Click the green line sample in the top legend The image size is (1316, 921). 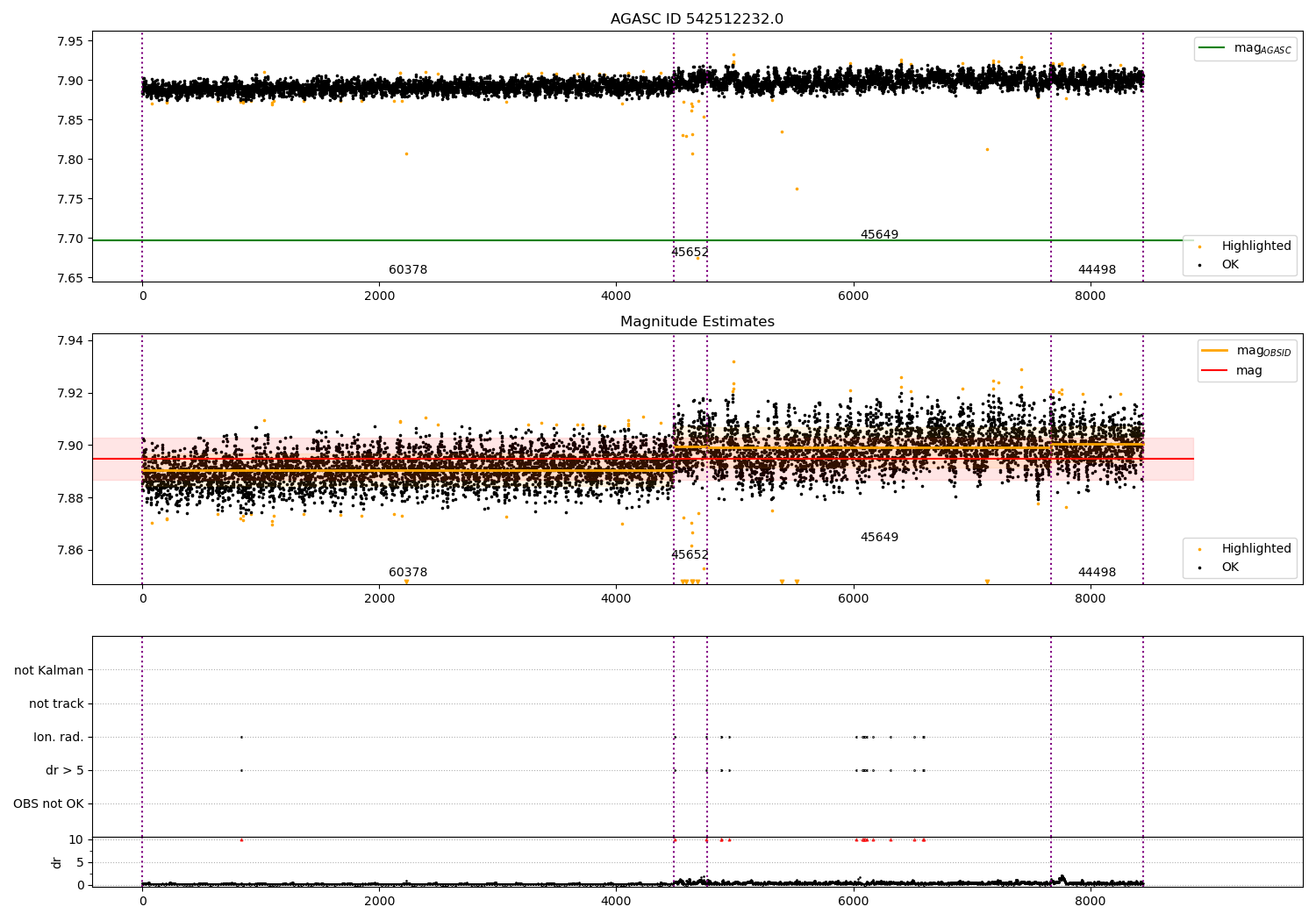[x=1213, y=48]
